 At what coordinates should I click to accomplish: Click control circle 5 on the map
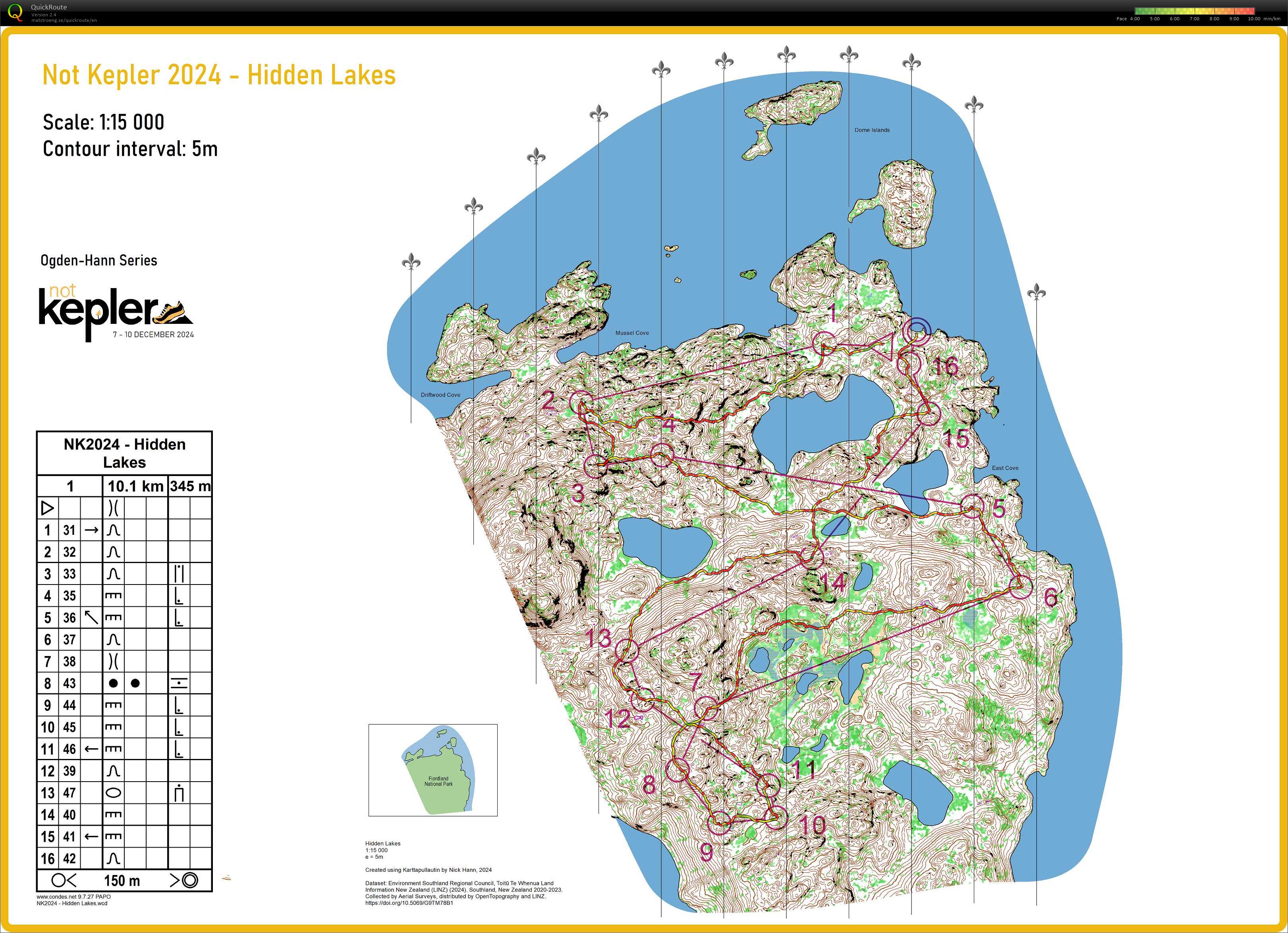[x=972, y=506]
